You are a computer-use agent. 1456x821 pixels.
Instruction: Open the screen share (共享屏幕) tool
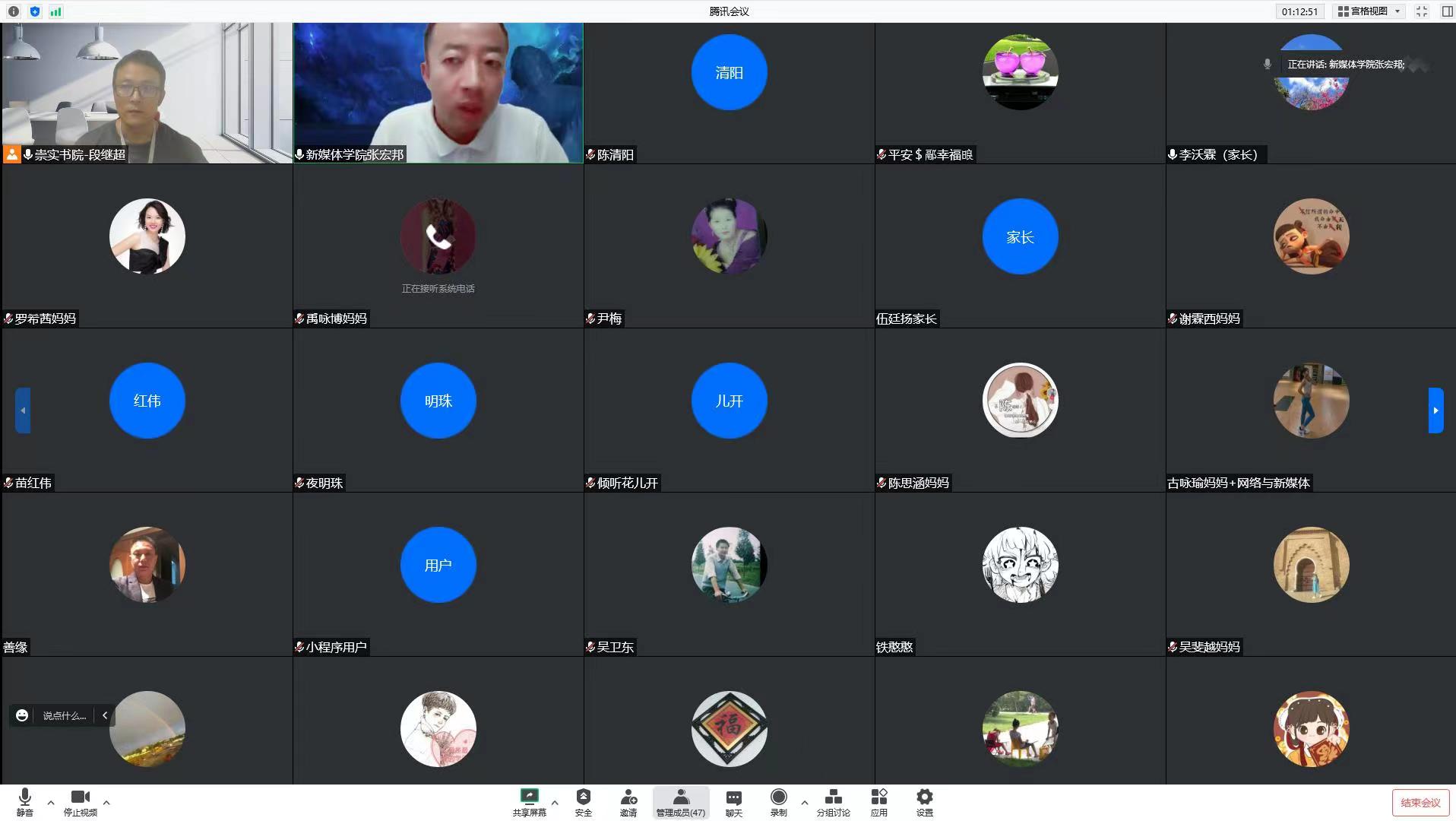[529, 802]
